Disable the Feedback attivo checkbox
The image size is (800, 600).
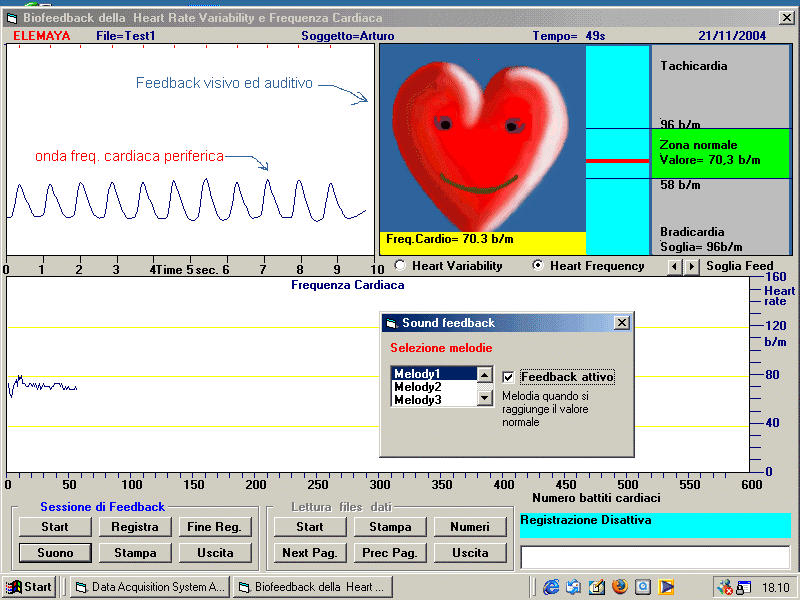(509, 377)
